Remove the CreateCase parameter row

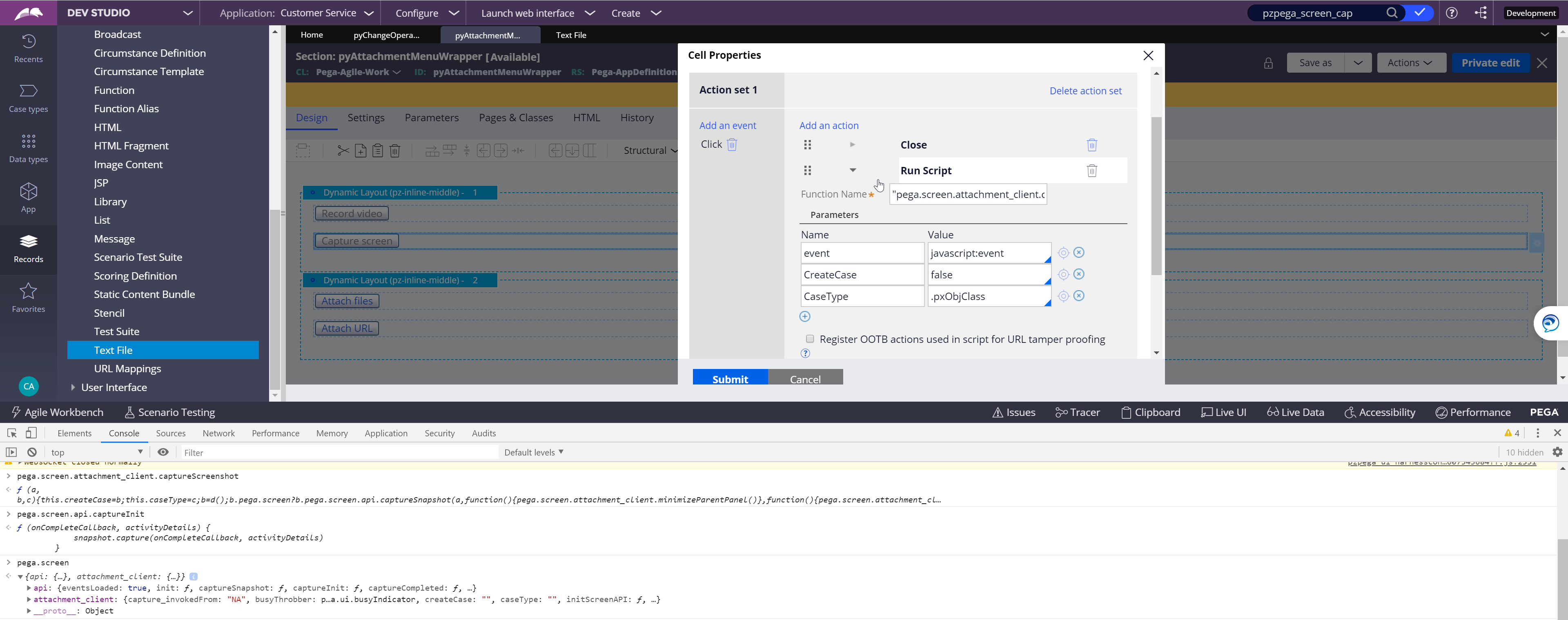coord(1078,274)
